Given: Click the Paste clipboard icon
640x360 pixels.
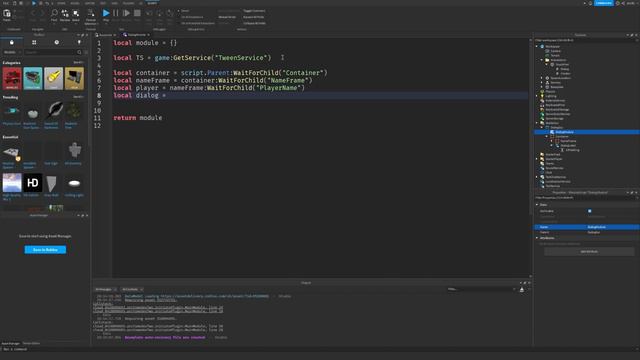Looking at the screenshot, I should coord(7,13).
